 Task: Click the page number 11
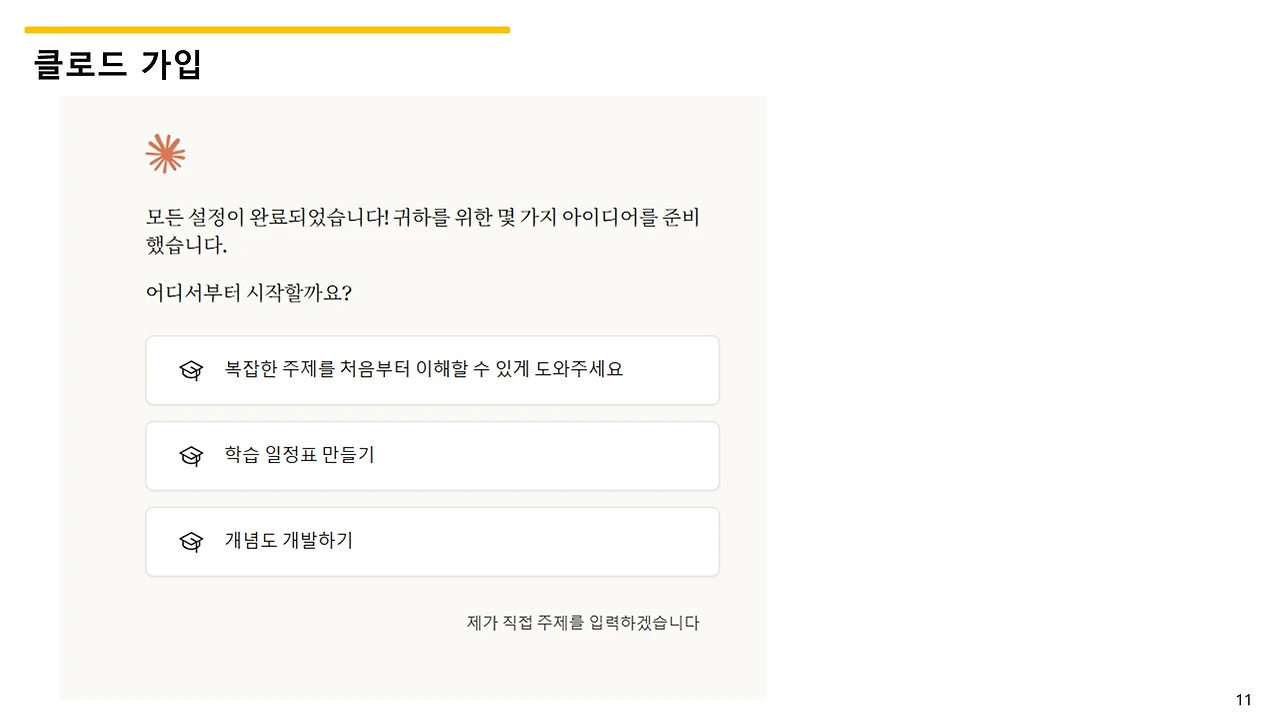click(1244, 698)
